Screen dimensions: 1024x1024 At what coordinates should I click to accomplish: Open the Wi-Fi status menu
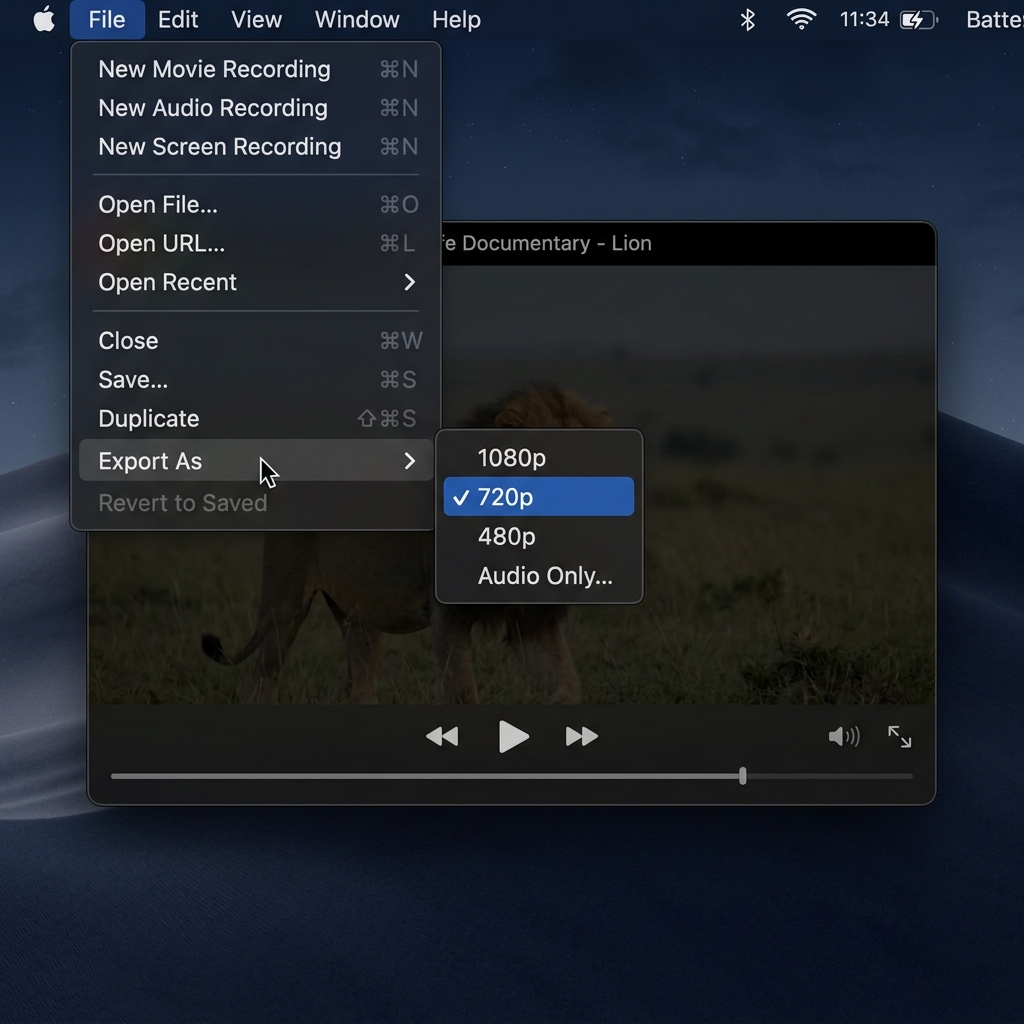coord(801,20)
